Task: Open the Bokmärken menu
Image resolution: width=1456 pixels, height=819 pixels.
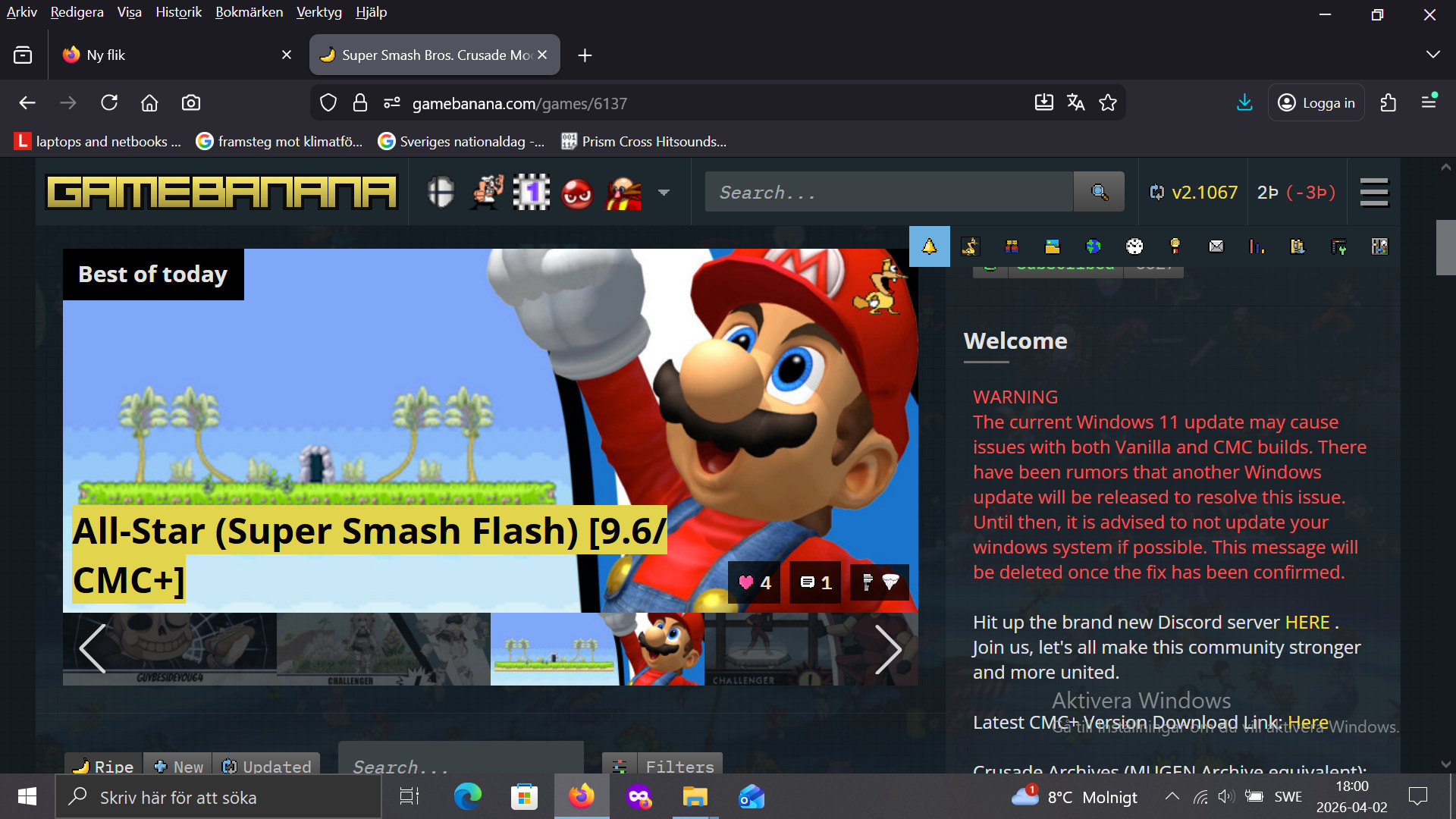Action: click(x=249, y=12)
